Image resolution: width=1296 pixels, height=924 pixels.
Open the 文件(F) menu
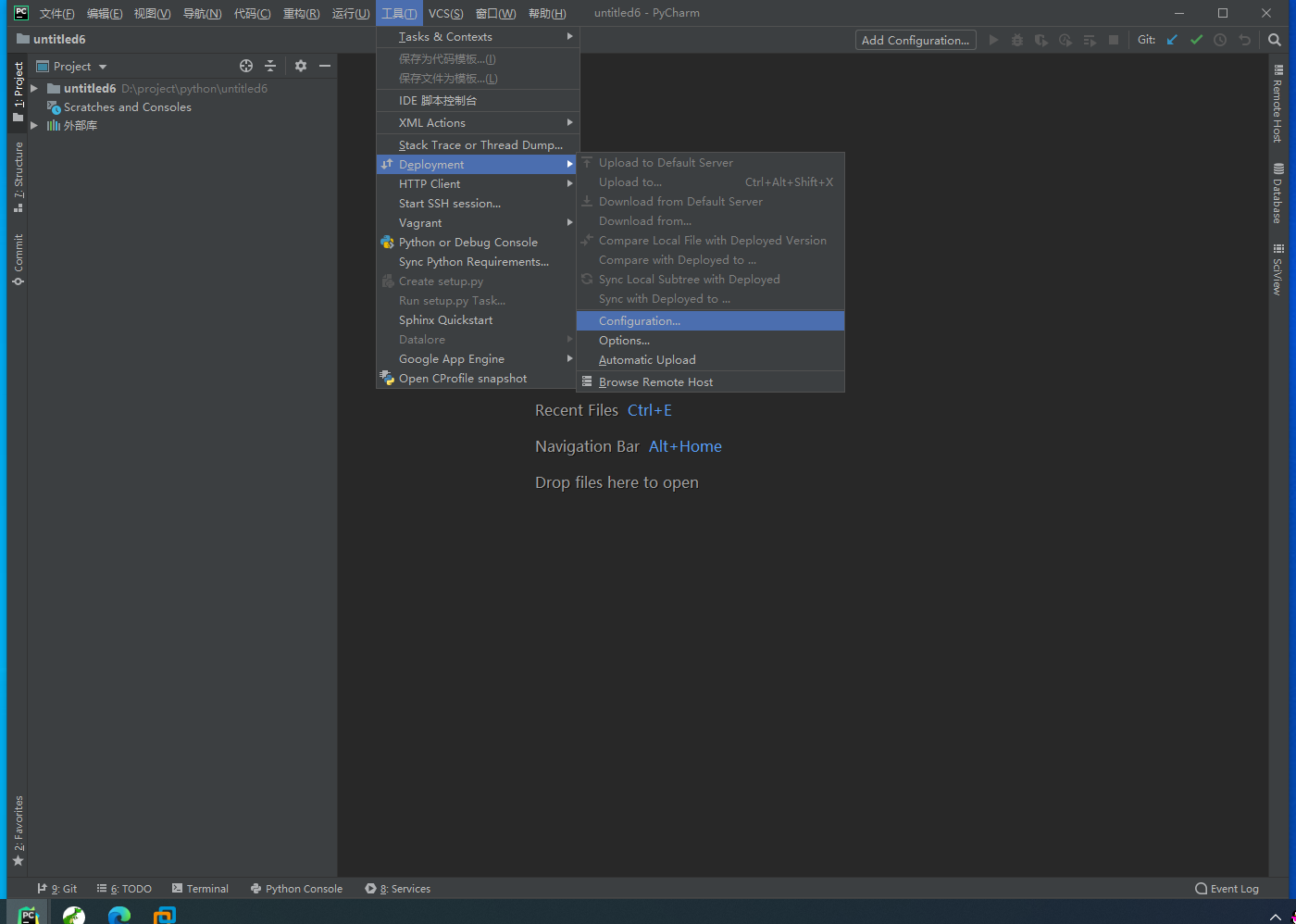(x=56, y=13)
